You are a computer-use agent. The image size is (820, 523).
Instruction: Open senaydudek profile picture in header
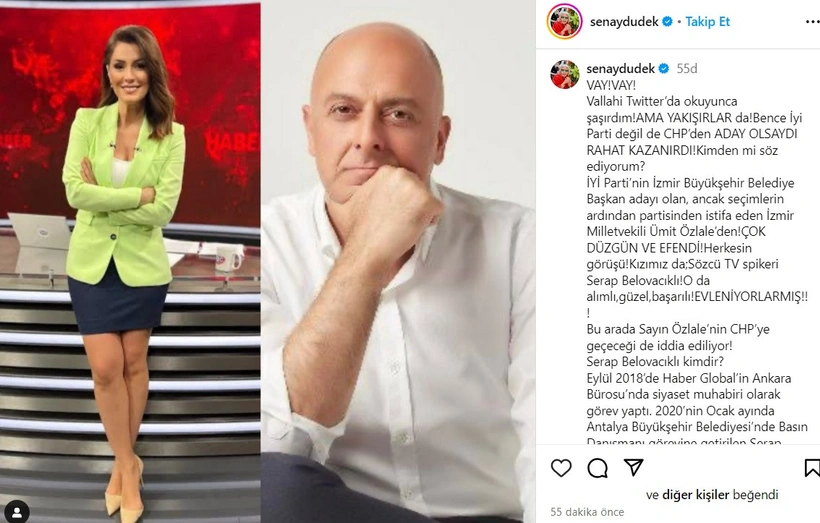564,21
